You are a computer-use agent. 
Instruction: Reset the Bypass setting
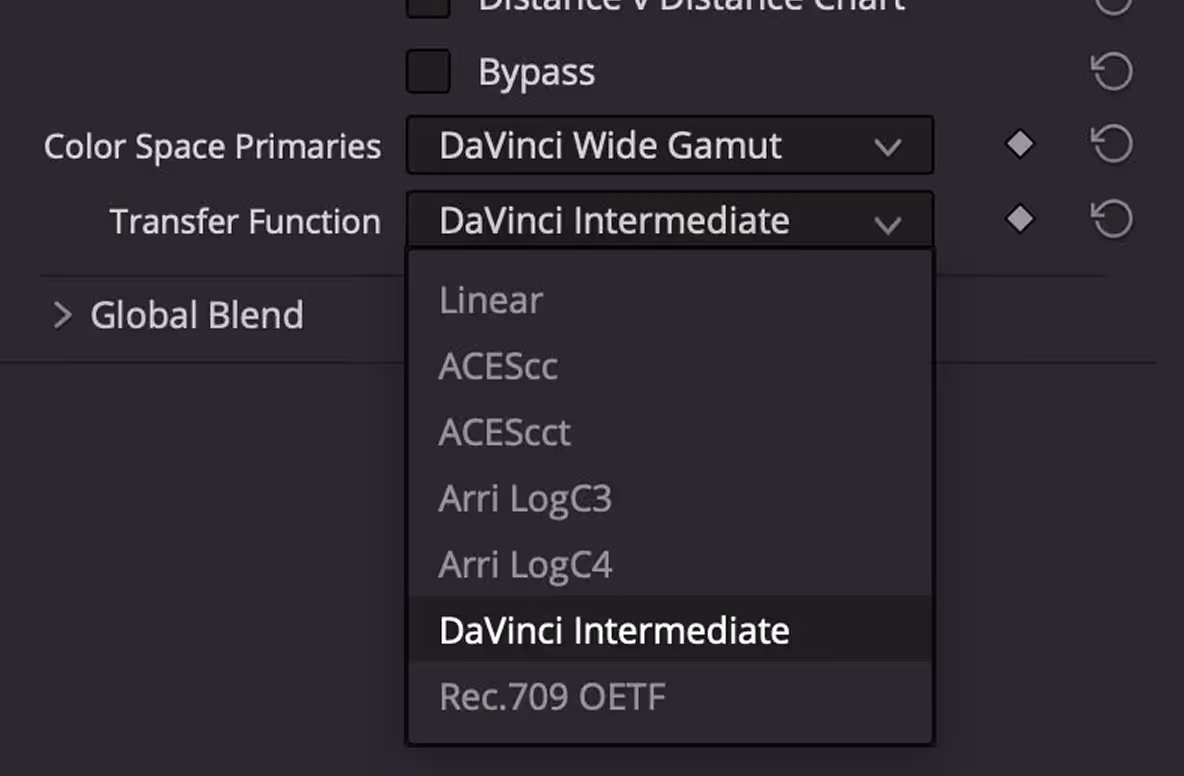point(1111,72)
